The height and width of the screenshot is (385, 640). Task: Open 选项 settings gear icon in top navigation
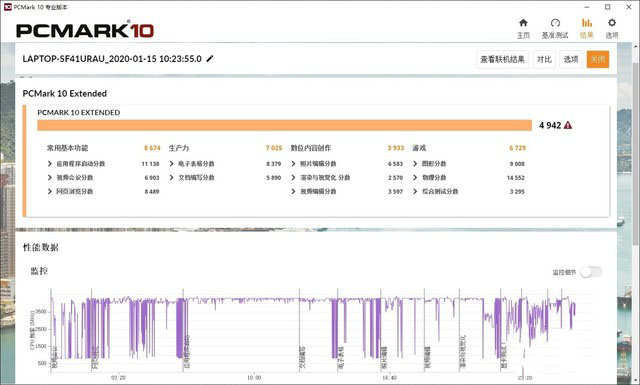pyautogui.click(x=611, y=23)
